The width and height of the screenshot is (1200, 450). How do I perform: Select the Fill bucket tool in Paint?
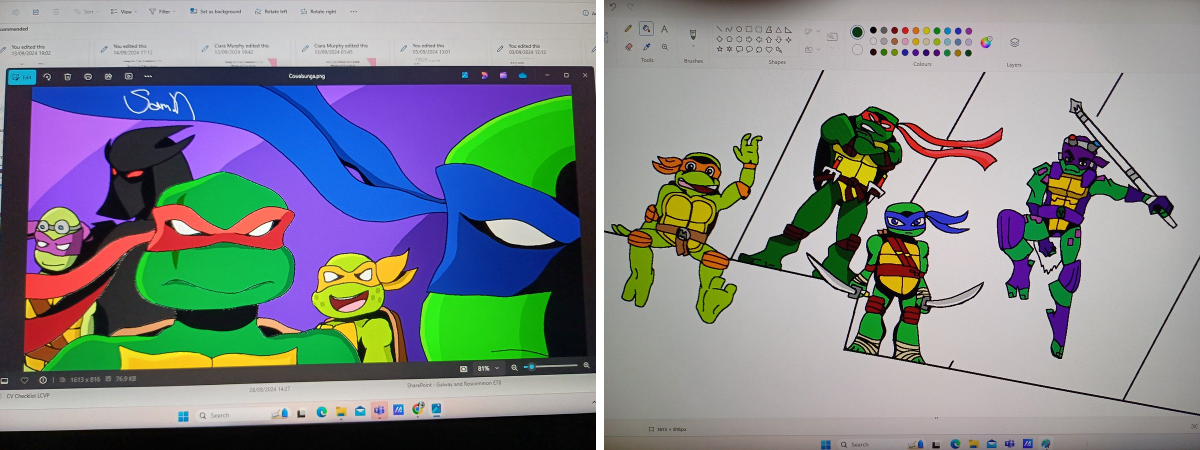pos(646,28)
